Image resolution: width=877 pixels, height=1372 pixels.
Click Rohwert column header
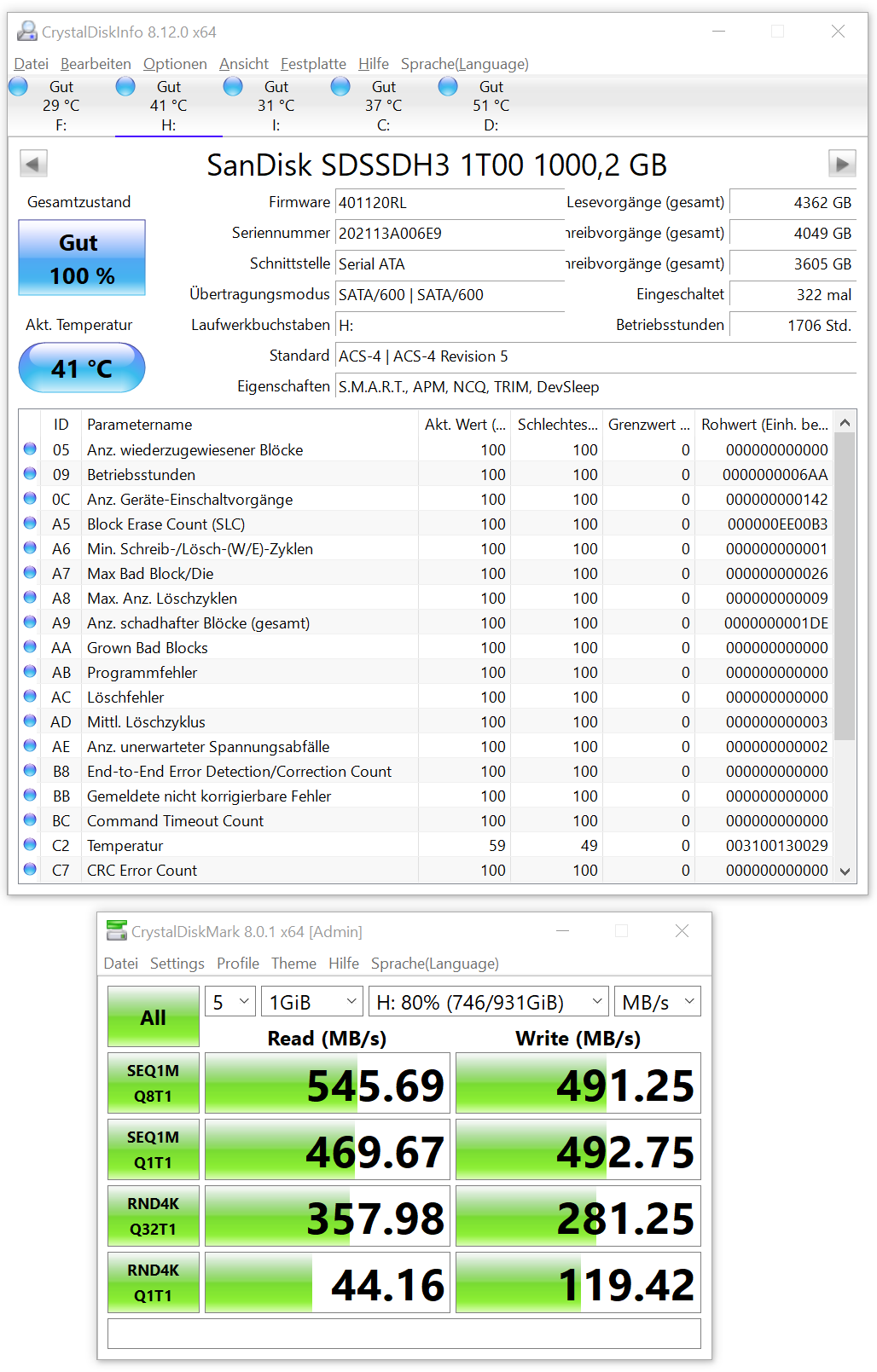[x=764, y=424]
